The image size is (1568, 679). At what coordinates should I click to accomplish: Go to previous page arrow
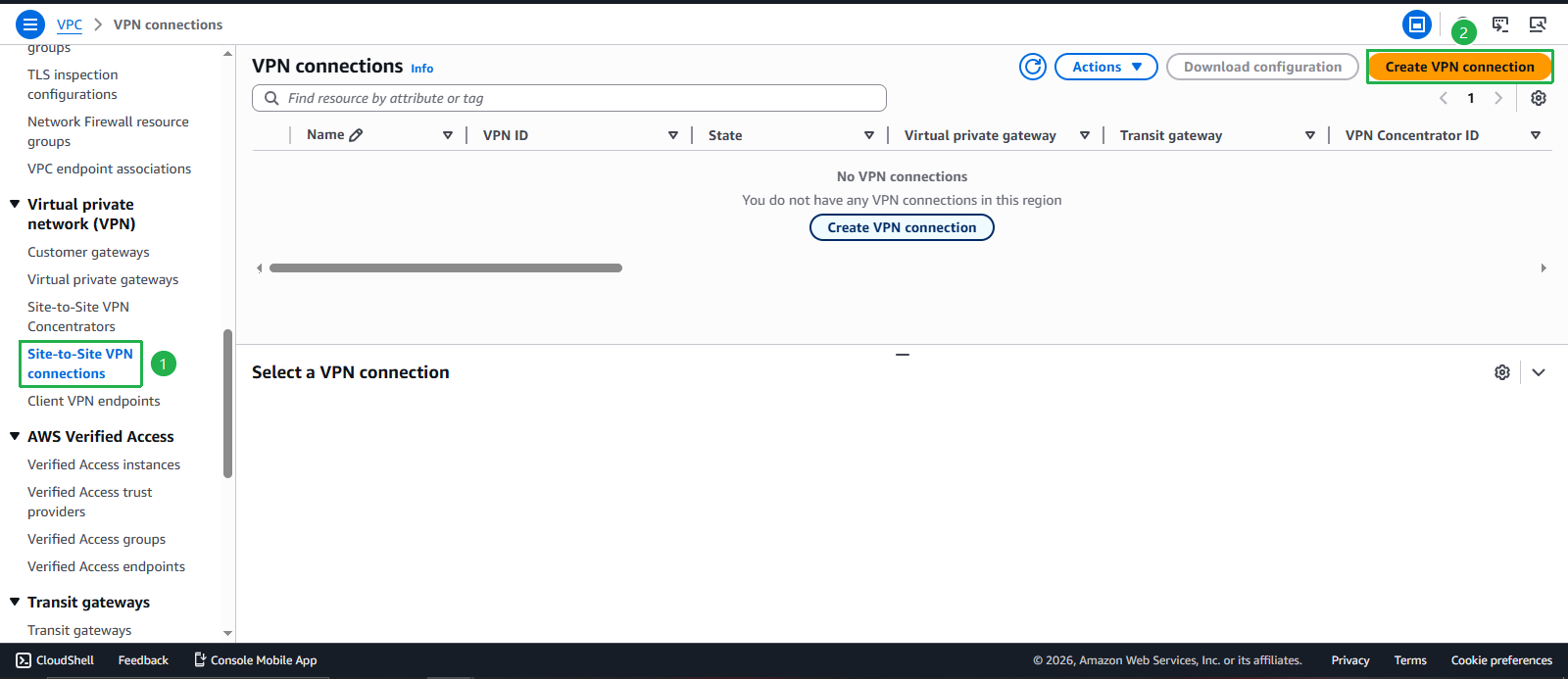1444,98
